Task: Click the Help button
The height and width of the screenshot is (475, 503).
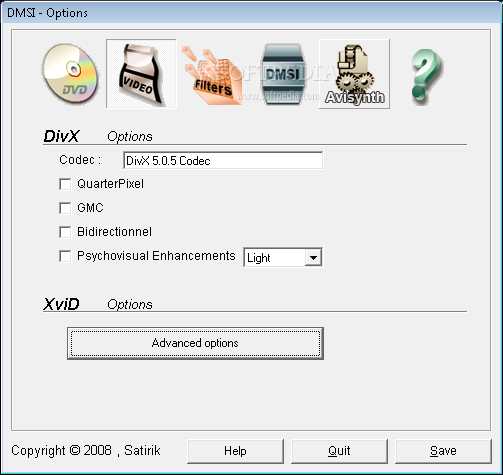Action: (x=235, y=451)
